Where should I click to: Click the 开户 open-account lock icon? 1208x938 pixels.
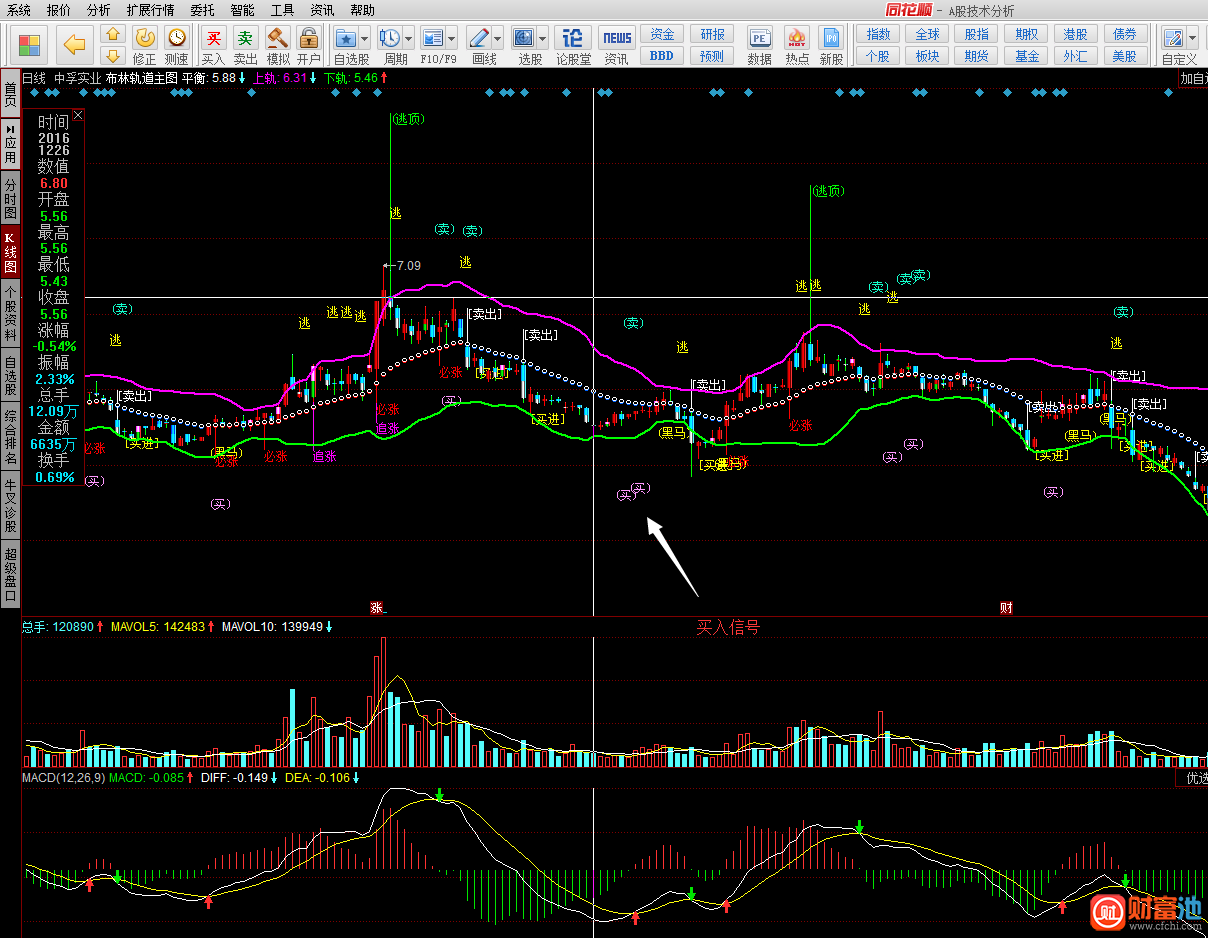309,38
